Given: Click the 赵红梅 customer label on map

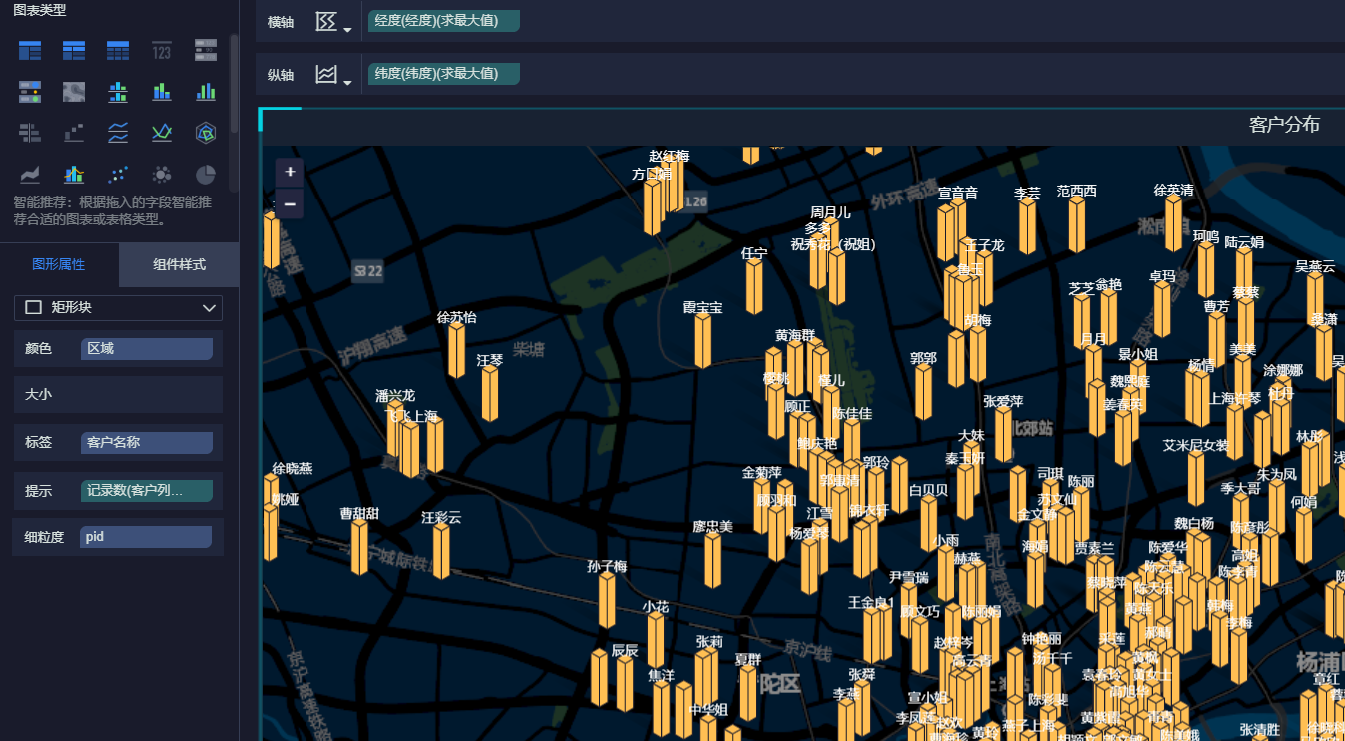Looking at the screenshot, I should click(670, 156).
